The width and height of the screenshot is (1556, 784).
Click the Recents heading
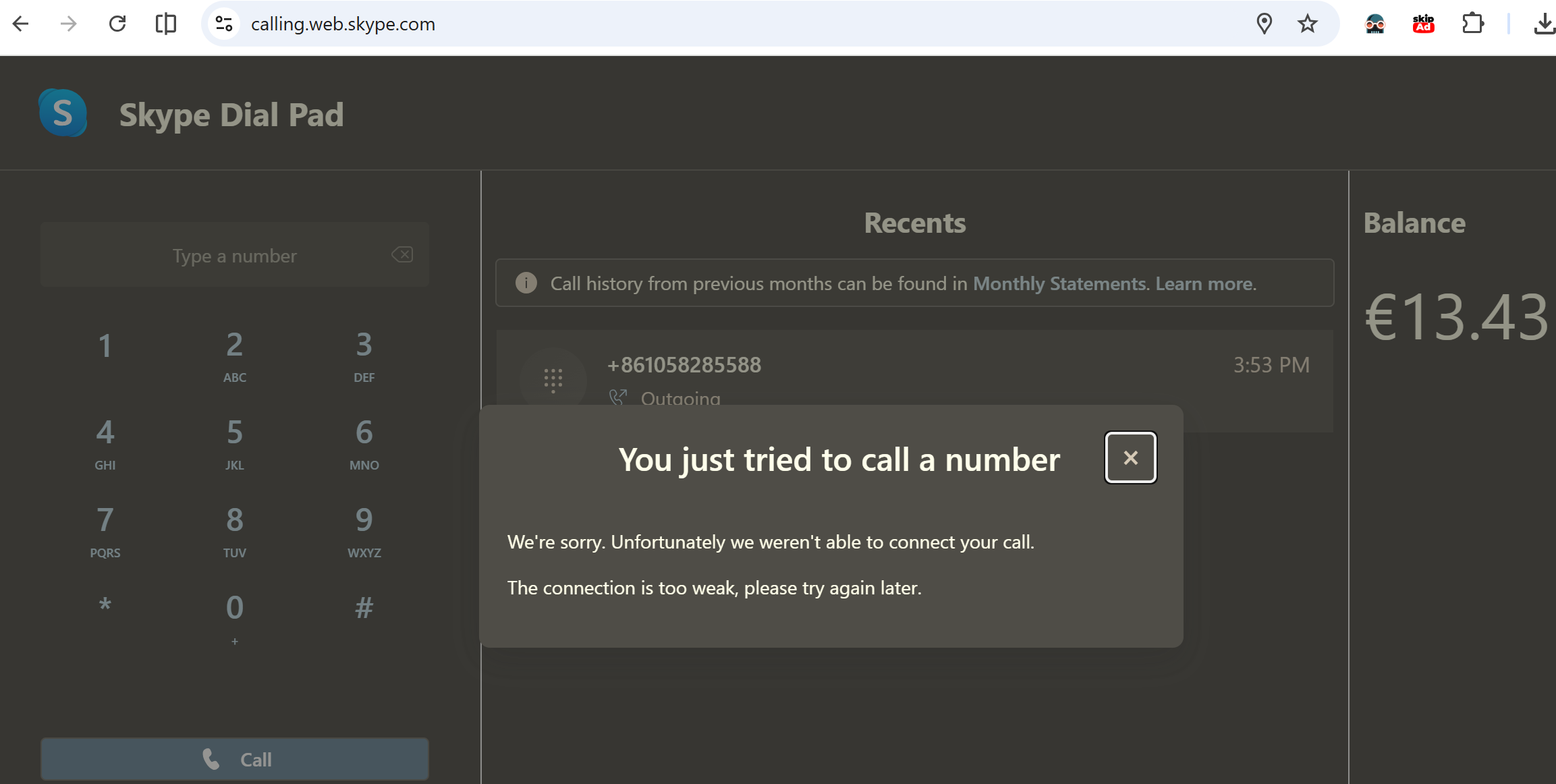click(915, 223)
